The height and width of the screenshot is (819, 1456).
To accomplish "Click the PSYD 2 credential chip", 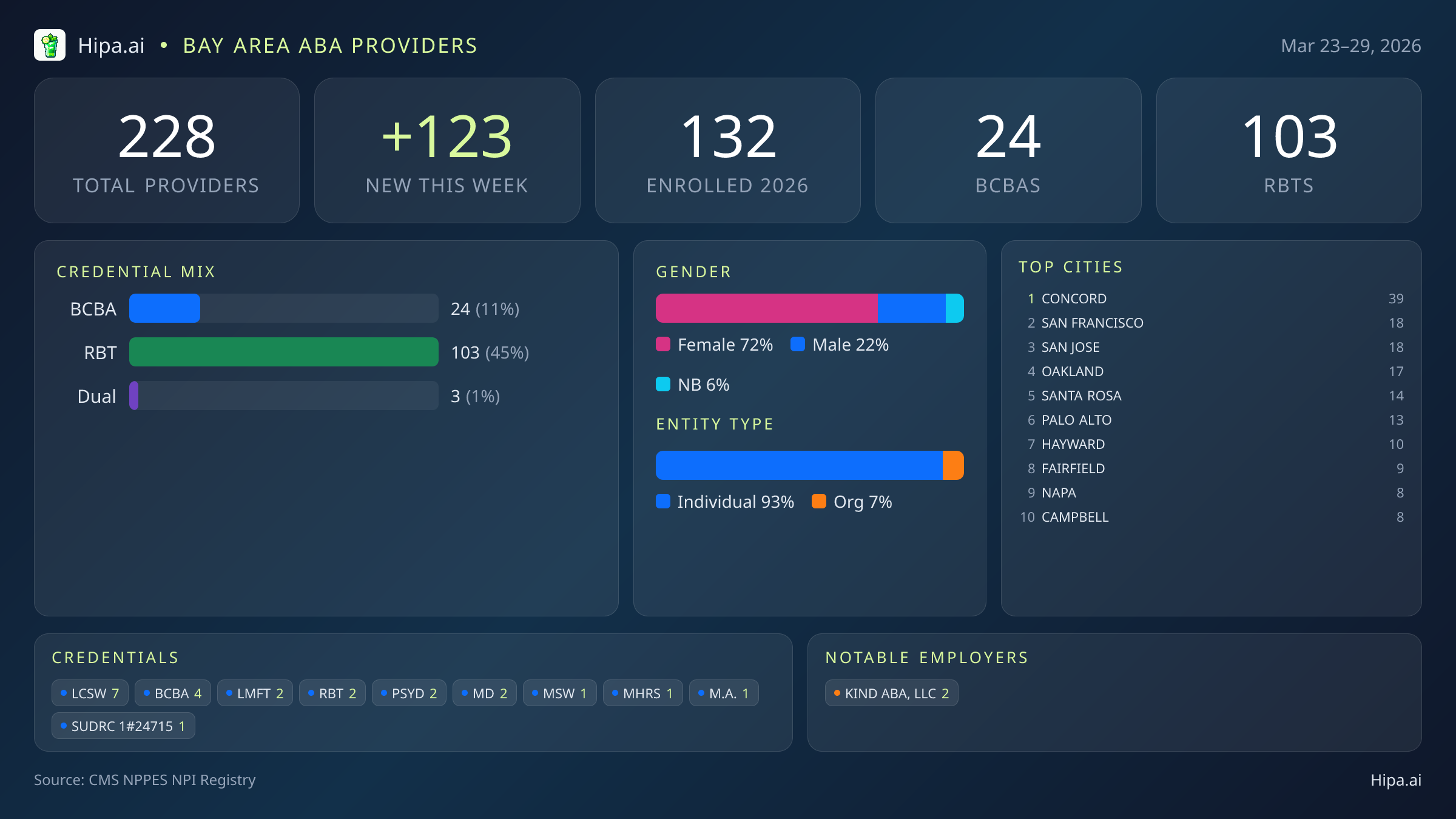I will click(409, 693).
